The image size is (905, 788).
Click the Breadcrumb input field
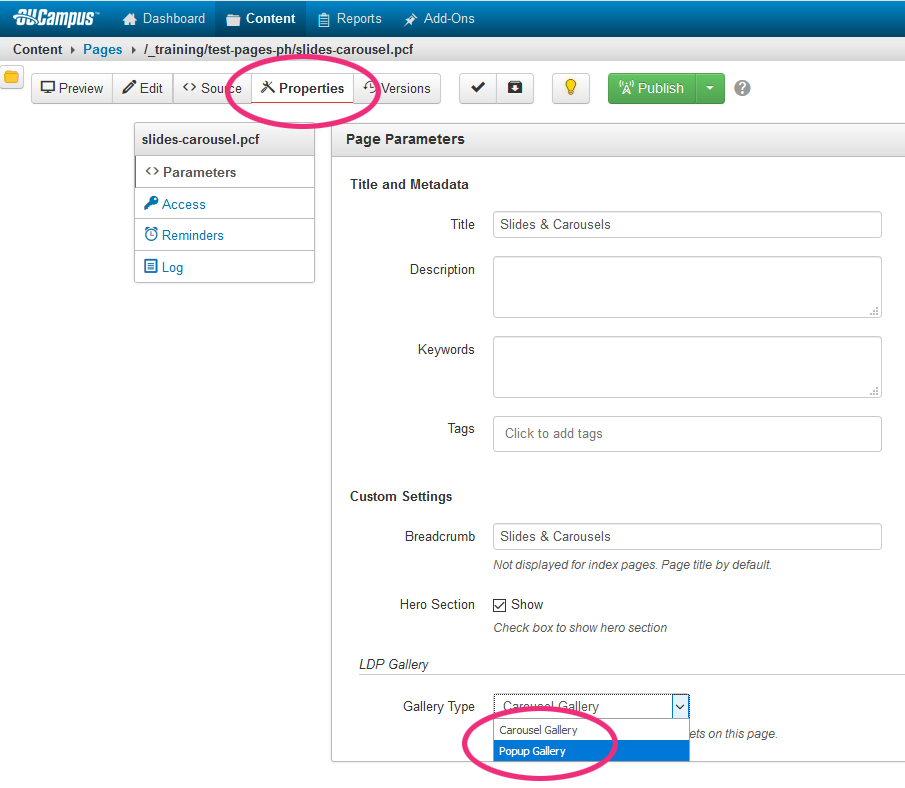tap(687, 536)
